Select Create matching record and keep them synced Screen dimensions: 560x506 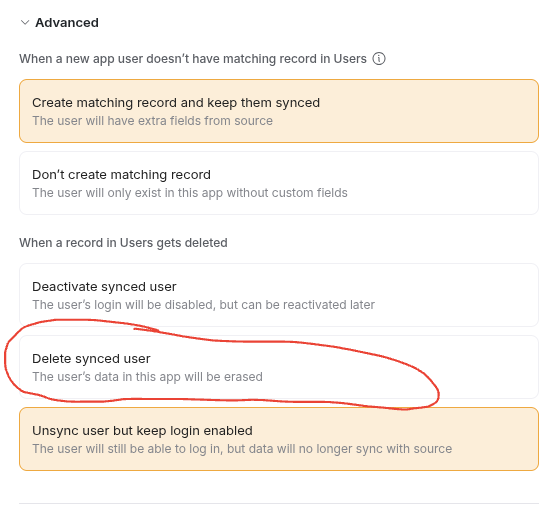coord(279,111)
